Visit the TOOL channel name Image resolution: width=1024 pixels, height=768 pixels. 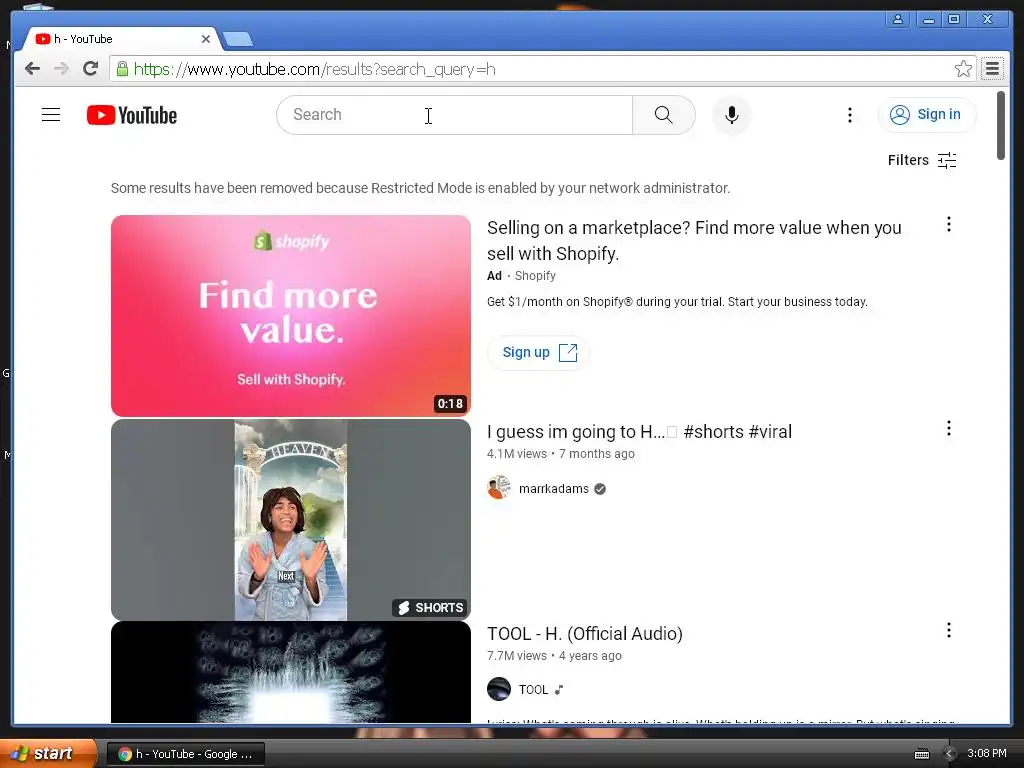[x=534, y=690]
